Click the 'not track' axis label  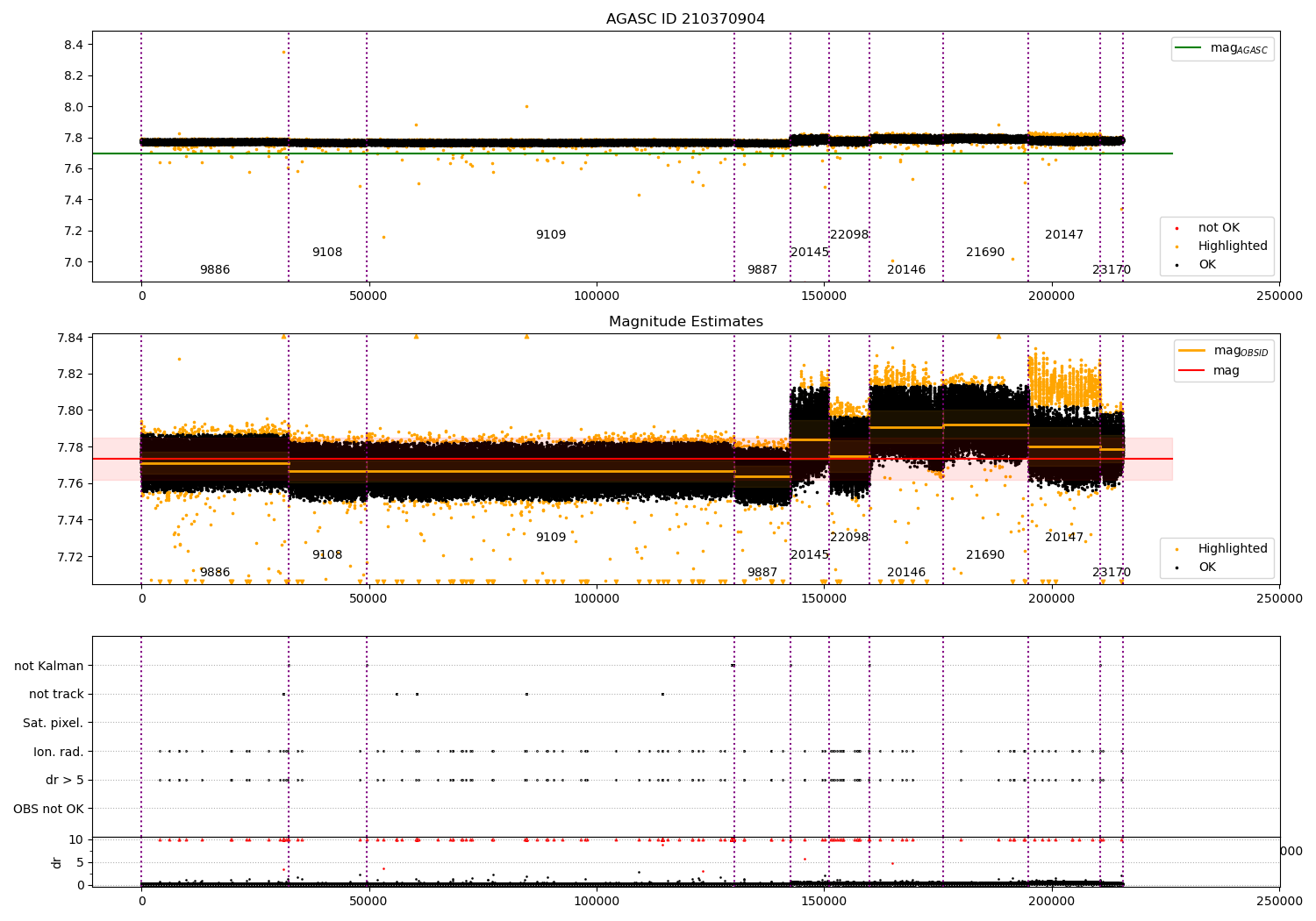point(56,695)
